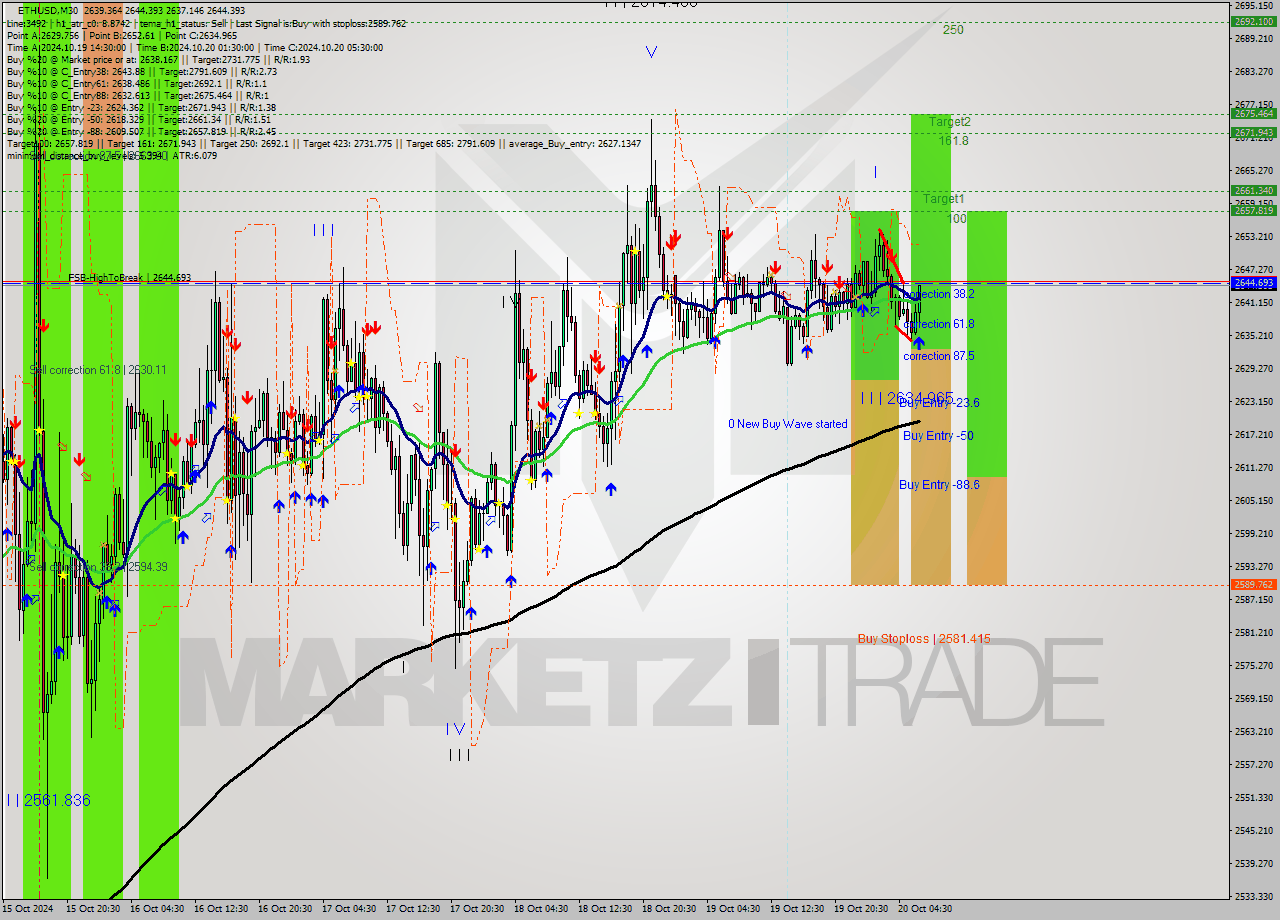Click the 15 Oct 20:30 time label
This screenshot has width=1280, height=920.
pyautogui.click(x=95, y=909)
